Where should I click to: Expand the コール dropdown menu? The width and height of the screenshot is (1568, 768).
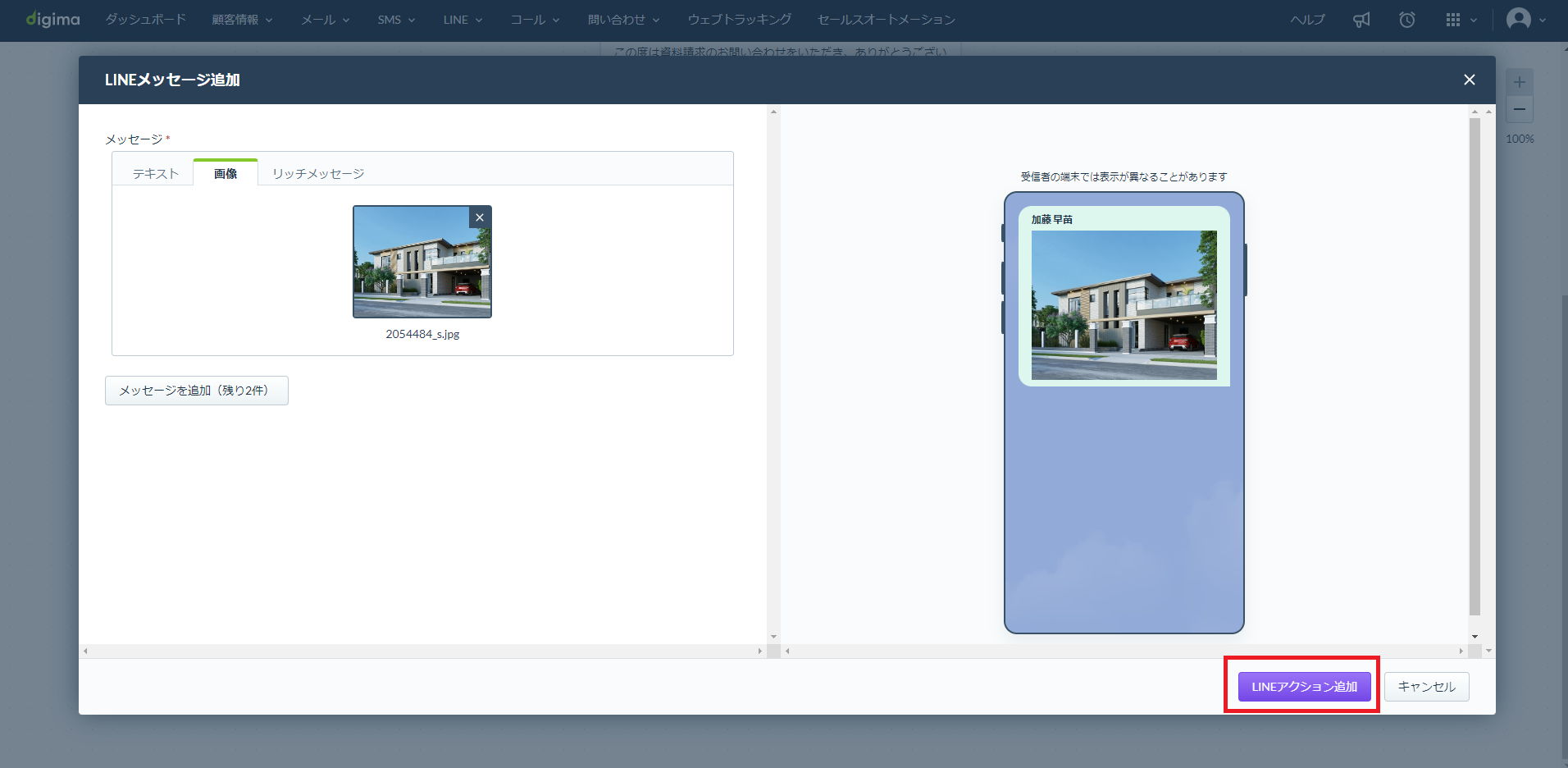pyautogui.click(x=535, y=20)
